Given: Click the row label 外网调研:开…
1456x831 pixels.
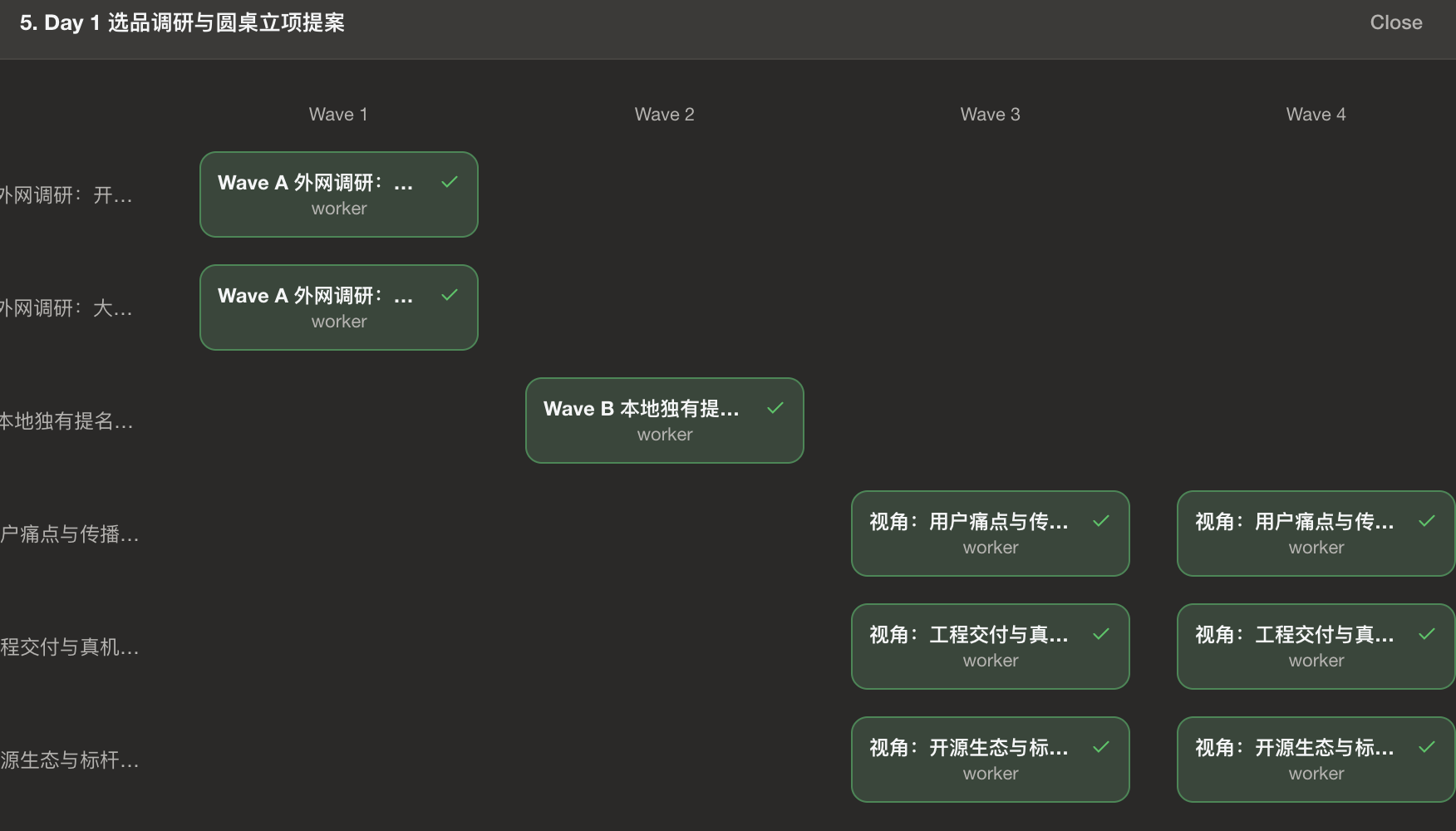Looking at the screenshot, I should click(66, 195).
